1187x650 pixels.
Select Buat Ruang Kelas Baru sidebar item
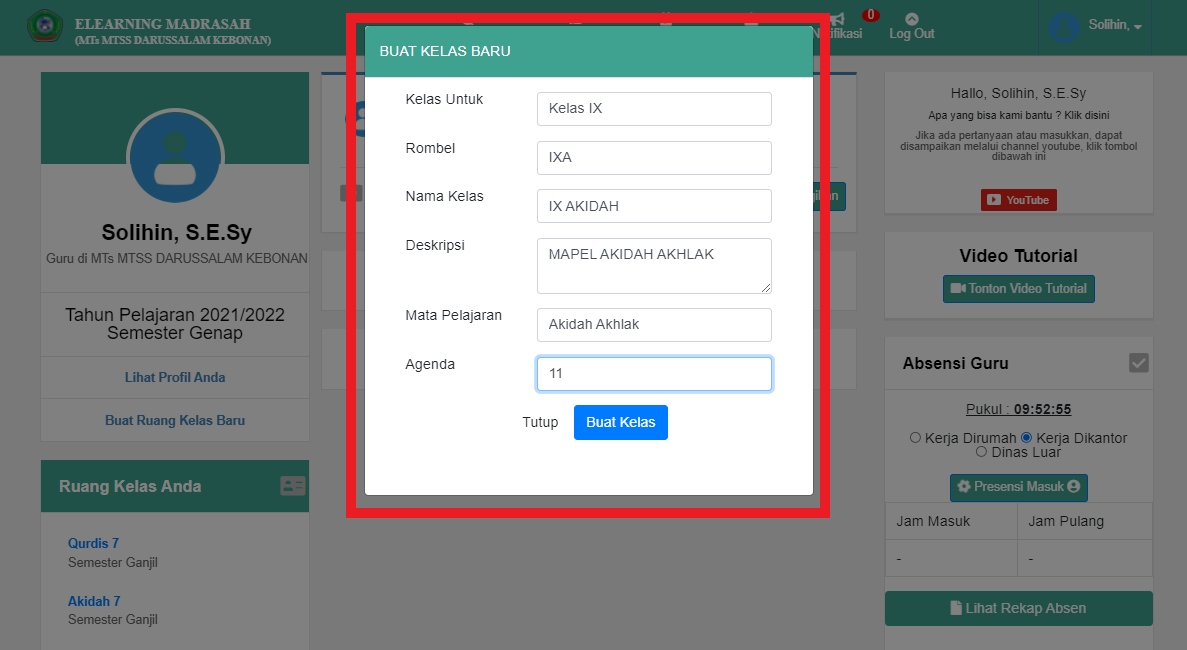pos(175,421)
